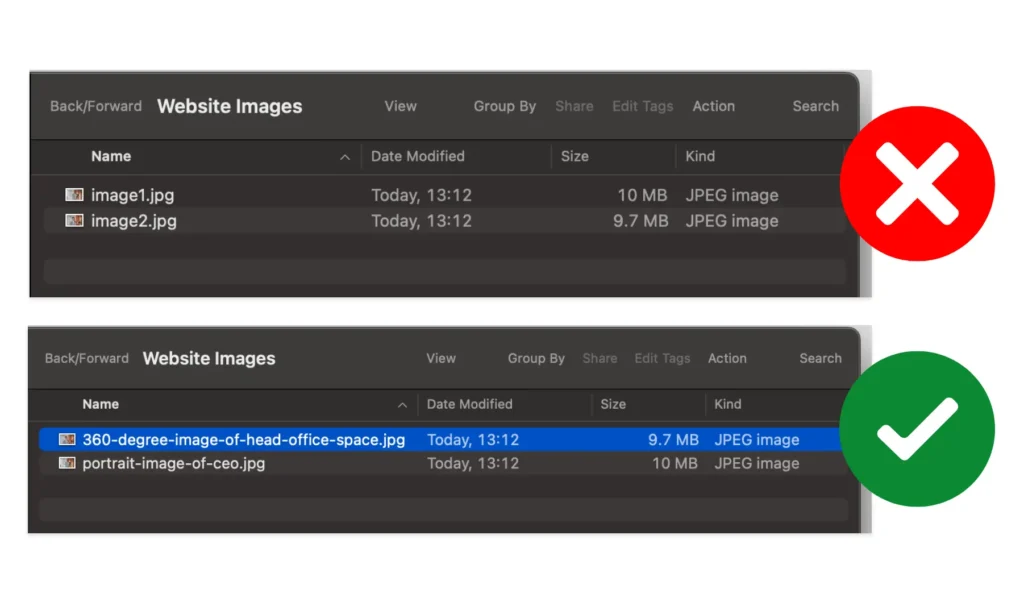
Task: Sort by Name column in top window
Action: [111, 156]
